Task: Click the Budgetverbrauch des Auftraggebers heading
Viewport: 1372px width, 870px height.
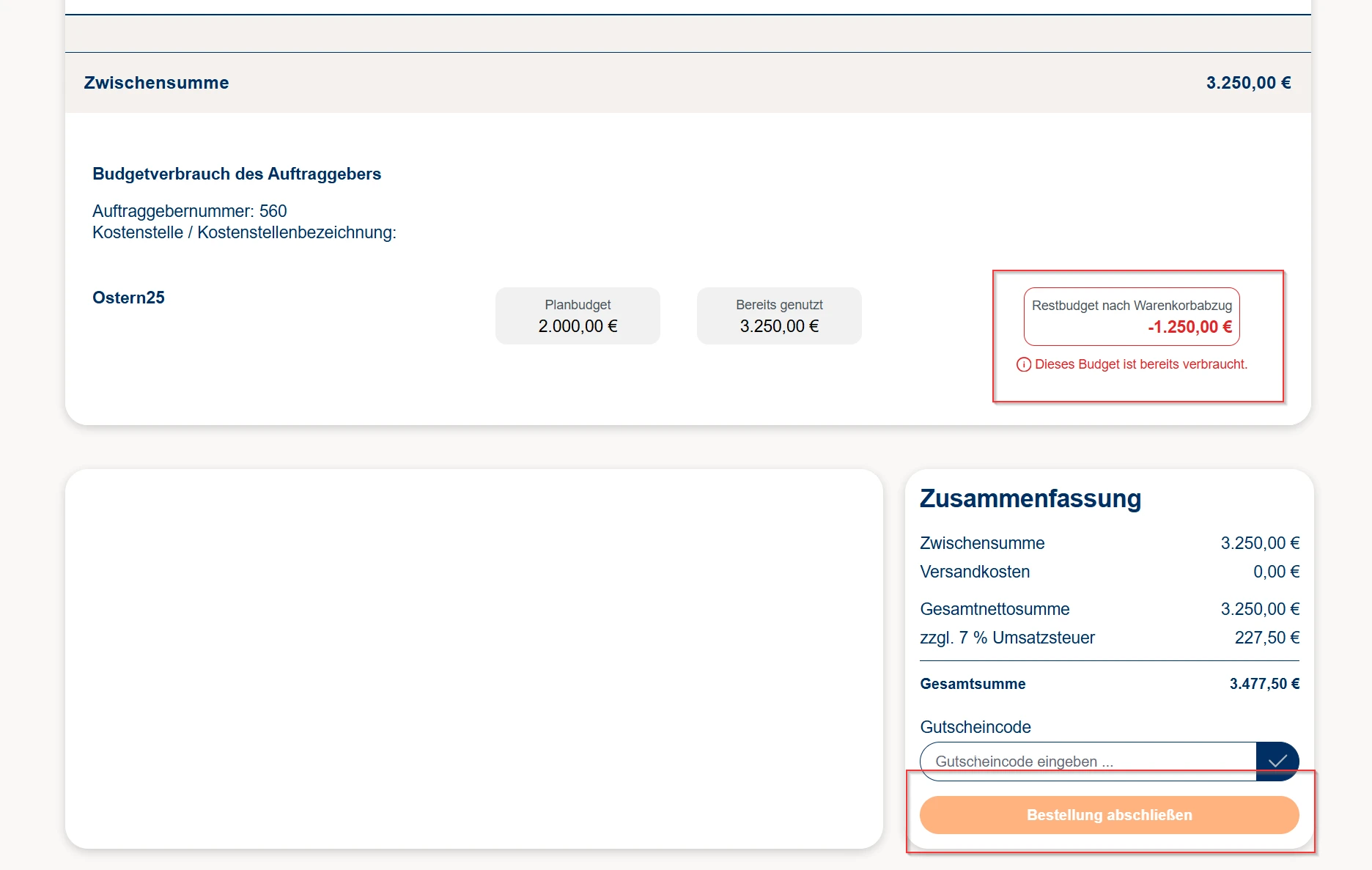Action: [x=237, y=174]
